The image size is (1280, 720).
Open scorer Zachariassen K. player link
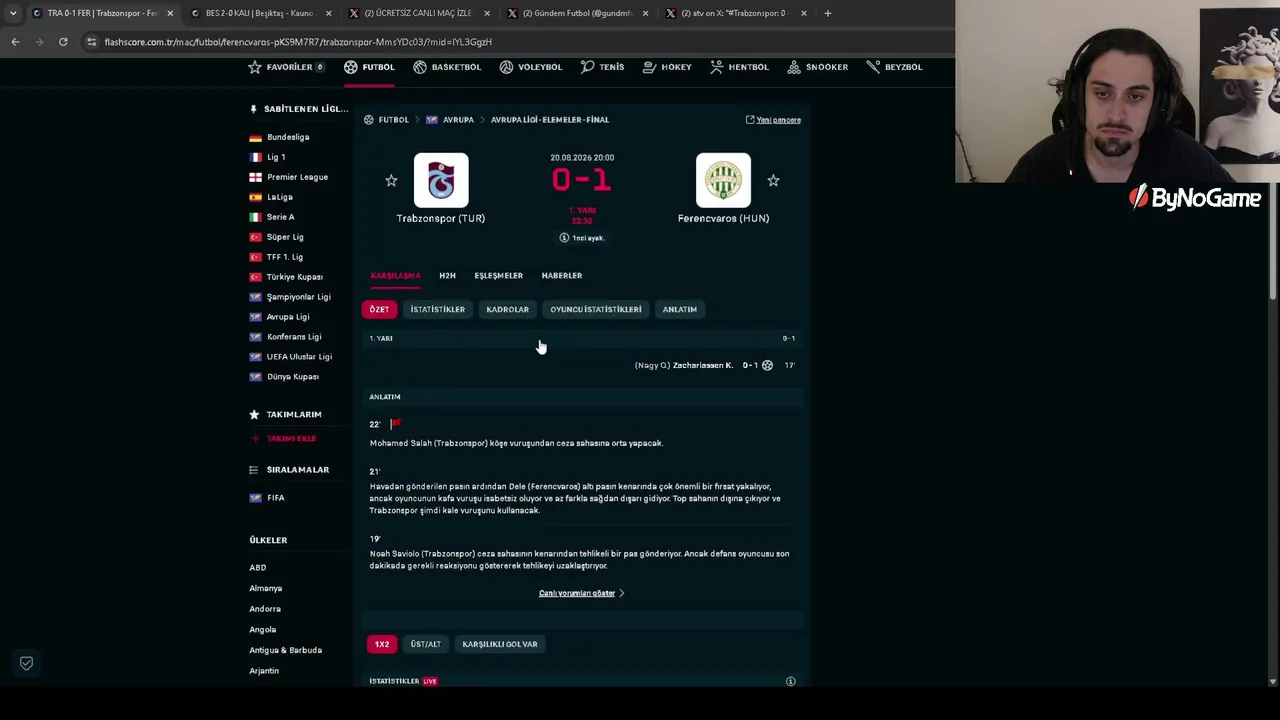tap(702, 366)
